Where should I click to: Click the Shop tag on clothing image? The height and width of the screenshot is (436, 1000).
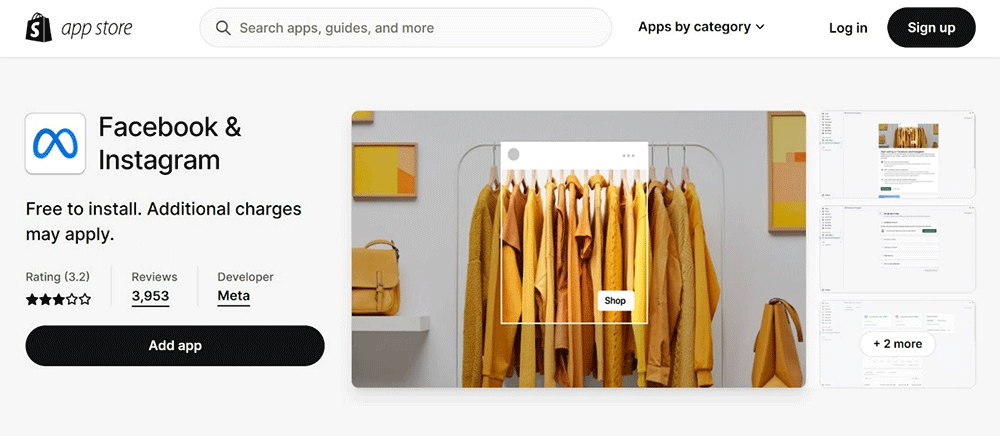click(x=615, y=300)
